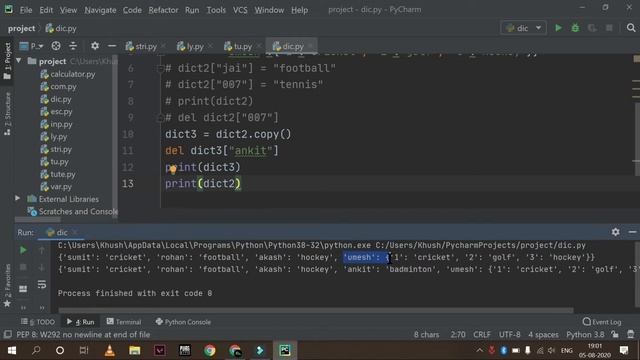
Task: Select Scratches and Consoles node
Action: [73, 211]
